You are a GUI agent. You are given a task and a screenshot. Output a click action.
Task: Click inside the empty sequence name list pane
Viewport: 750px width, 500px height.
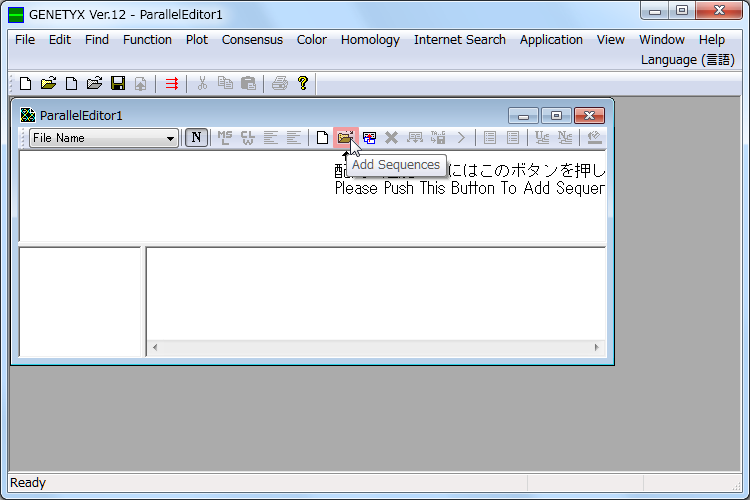(80, 302)
